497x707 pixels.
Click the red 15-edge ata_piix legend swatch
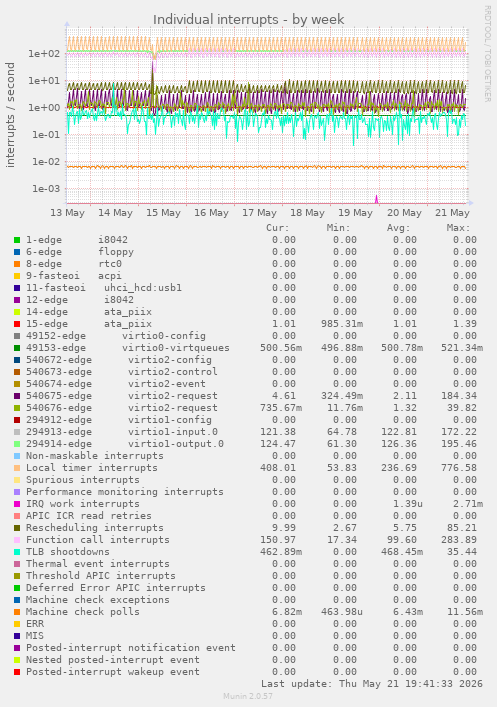pyautogui.click(x=17, y=324)
